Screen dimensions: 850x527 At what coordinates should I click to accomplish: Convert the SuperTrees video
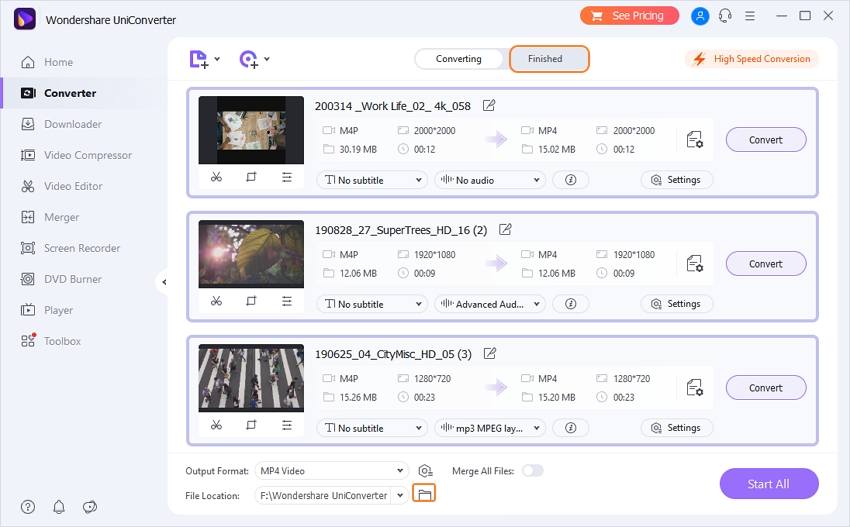click(x=765, y=264)
